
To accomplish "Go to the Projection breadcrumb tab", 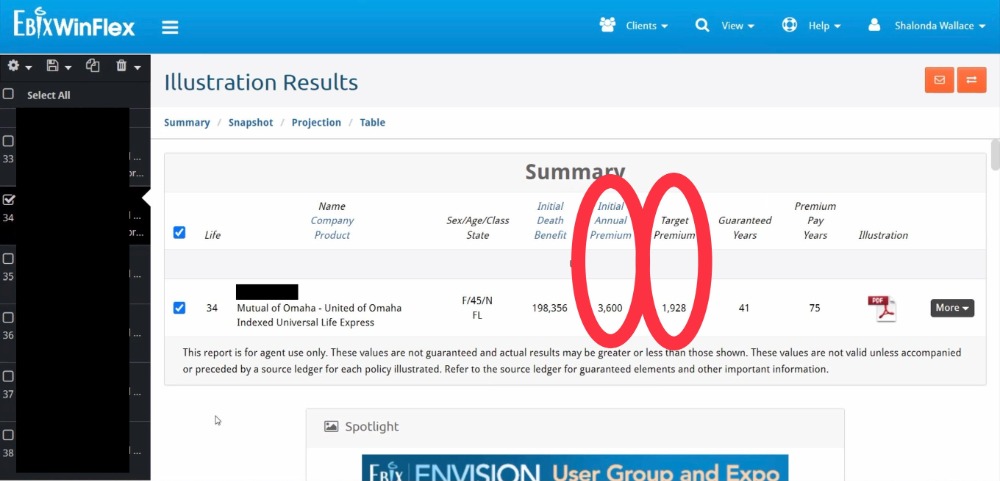I will 316,122.
